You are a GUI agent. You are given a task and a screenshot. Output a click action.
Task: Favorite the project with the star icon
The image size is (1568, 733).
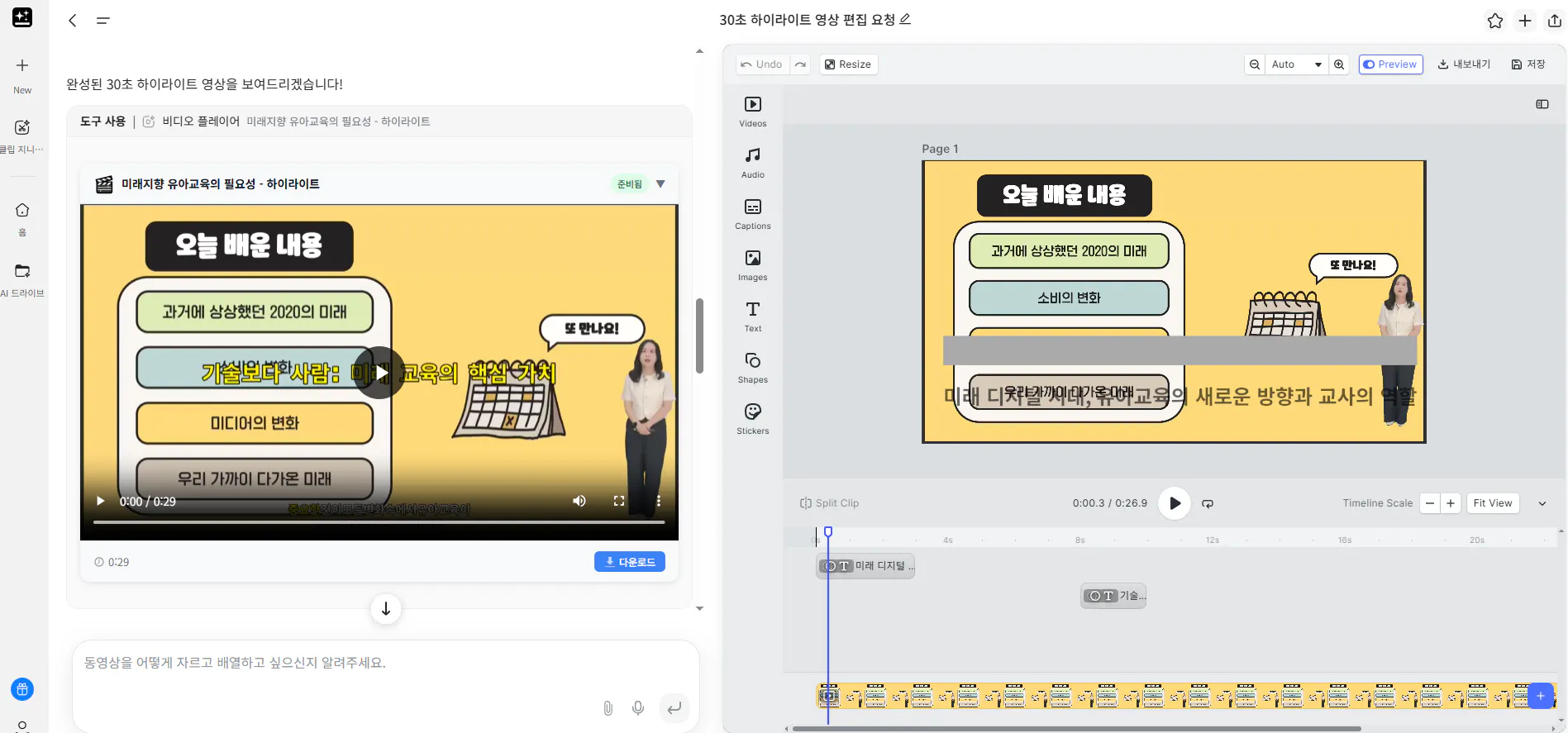(1494, 21)
